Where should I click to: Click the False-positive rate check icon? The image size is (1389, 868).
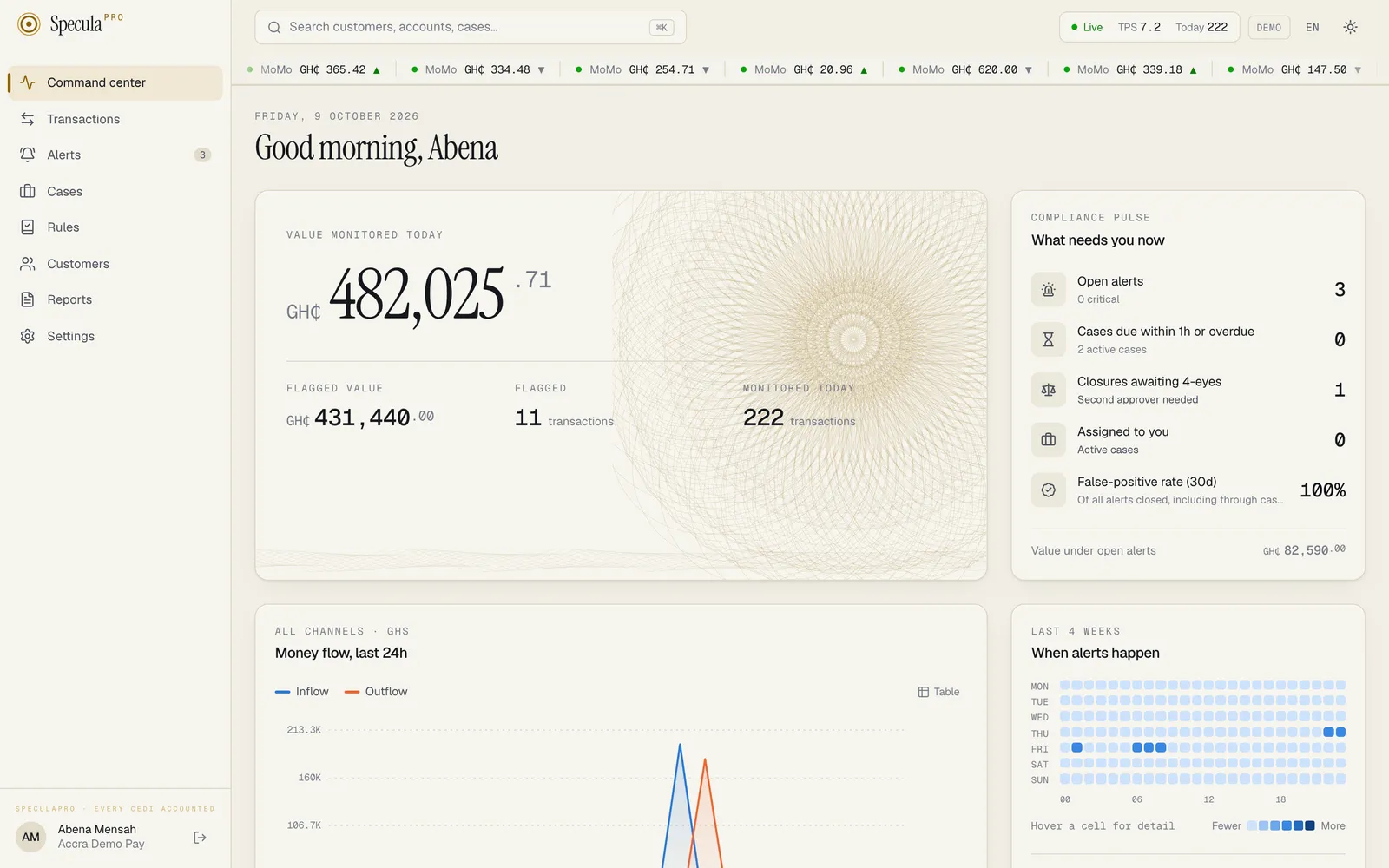[1049, 490]
